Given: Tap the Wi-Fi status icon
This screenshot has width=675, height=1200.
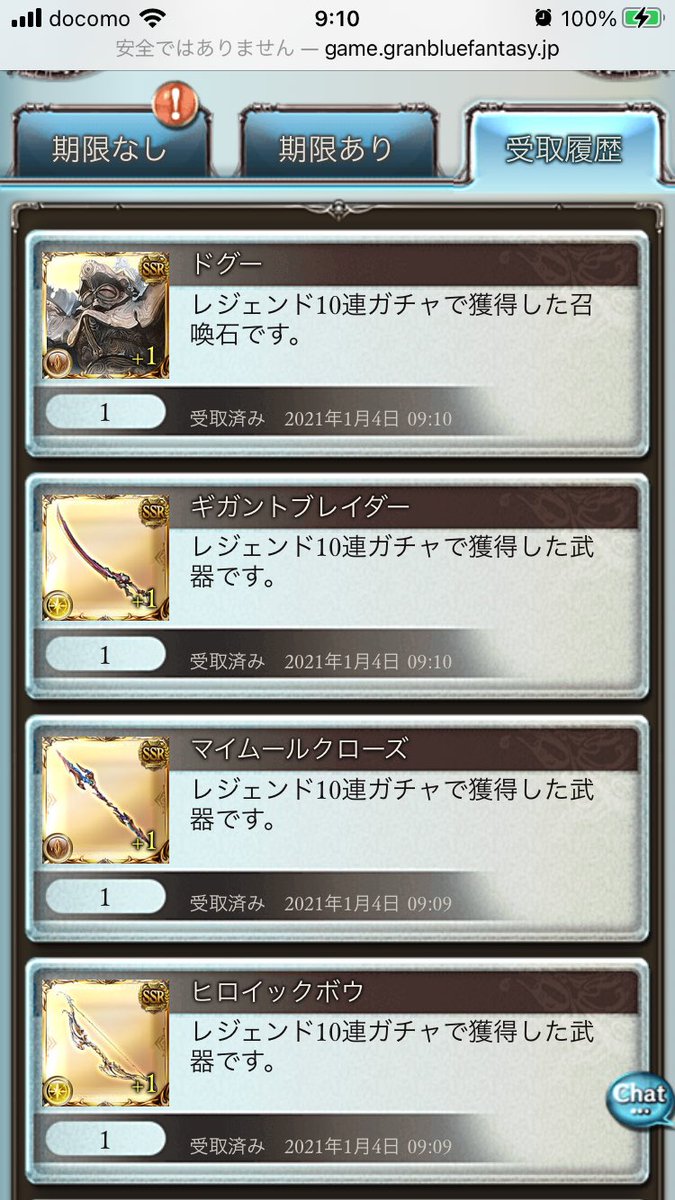Looking at the screenshot, I should click(153, 18).
